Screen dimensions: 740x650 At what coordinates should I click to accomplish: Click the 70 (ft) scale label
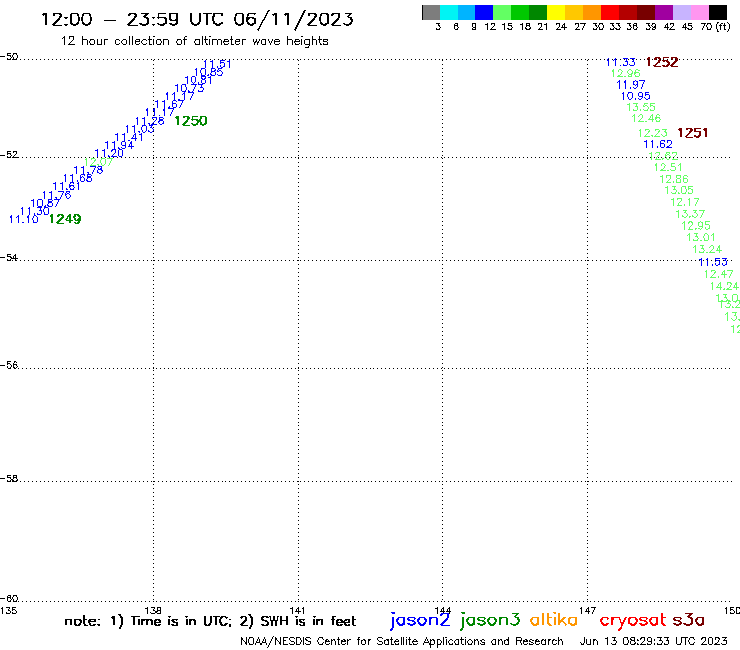(x=715, y=27)
